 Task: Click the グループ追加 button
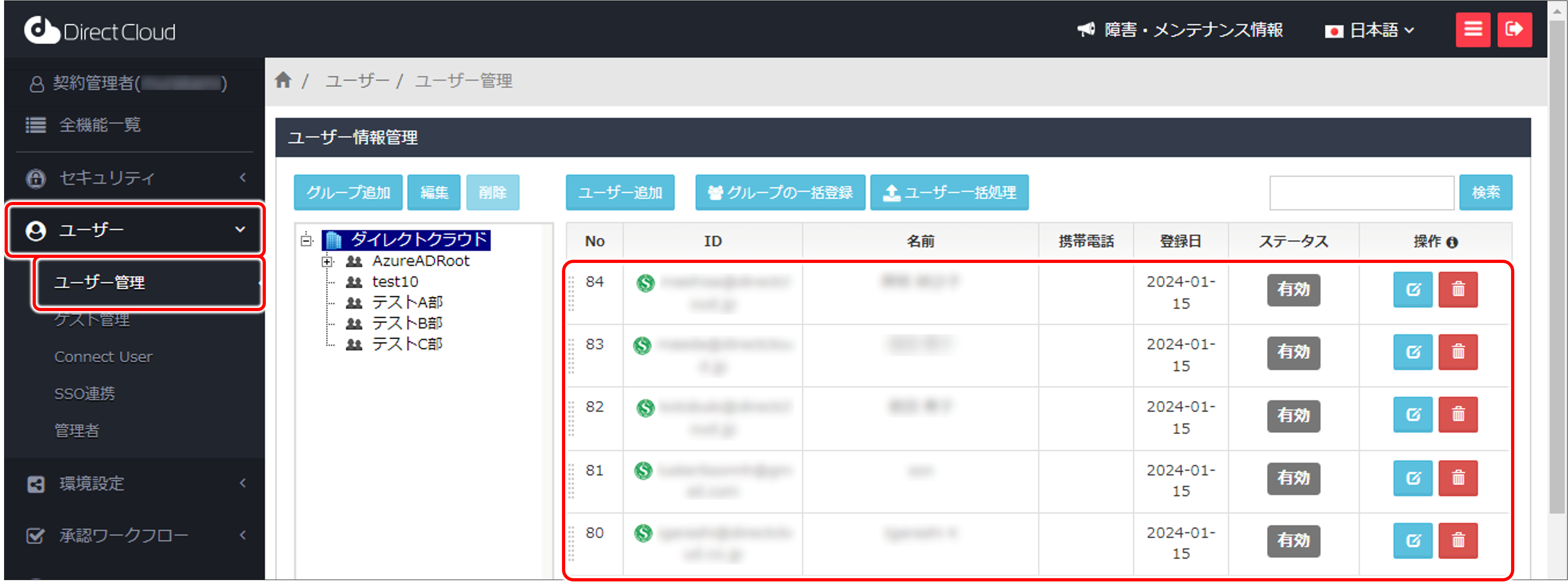tap(348, 192)
